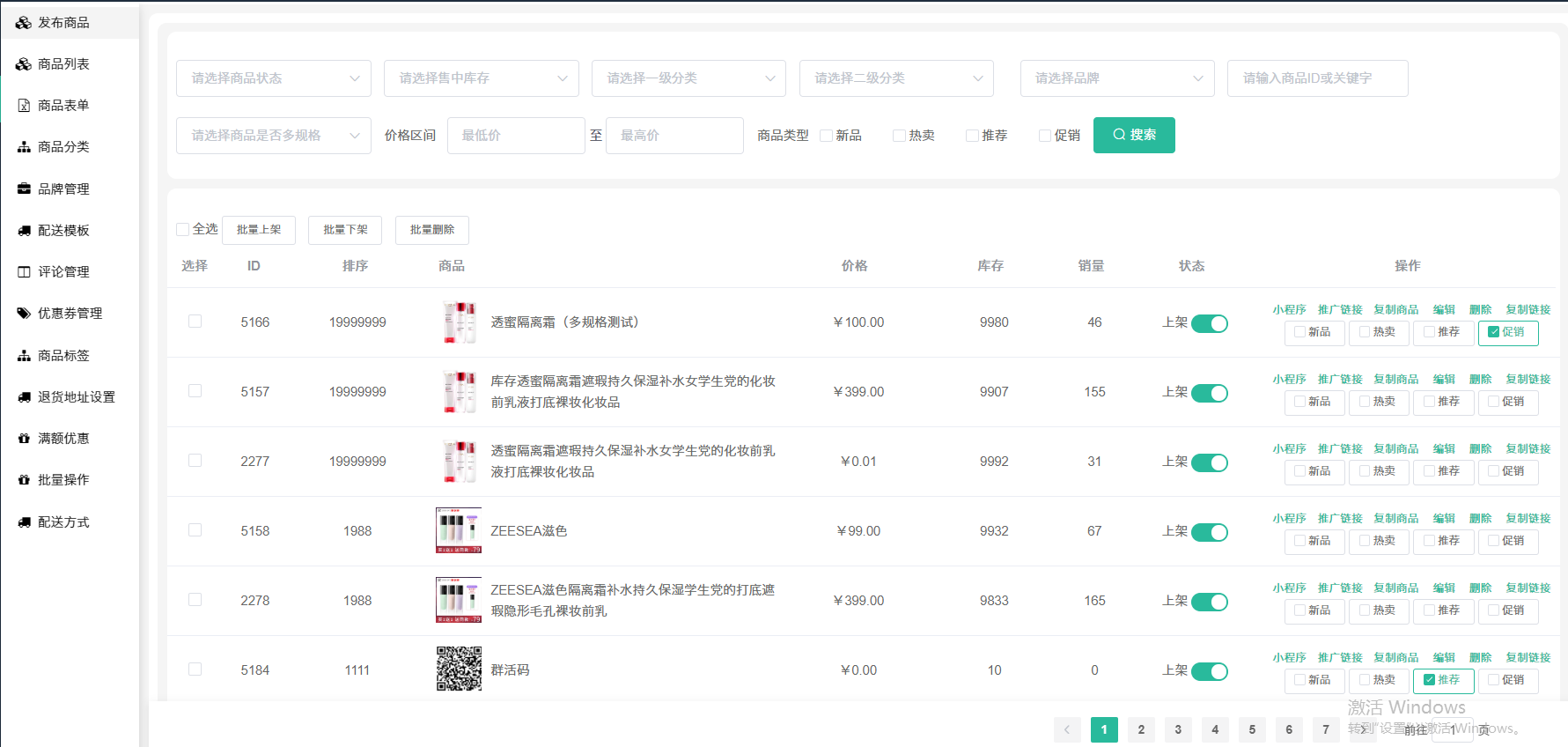
Task: Click the 批量下架 button
Action: tap(345, 230)
